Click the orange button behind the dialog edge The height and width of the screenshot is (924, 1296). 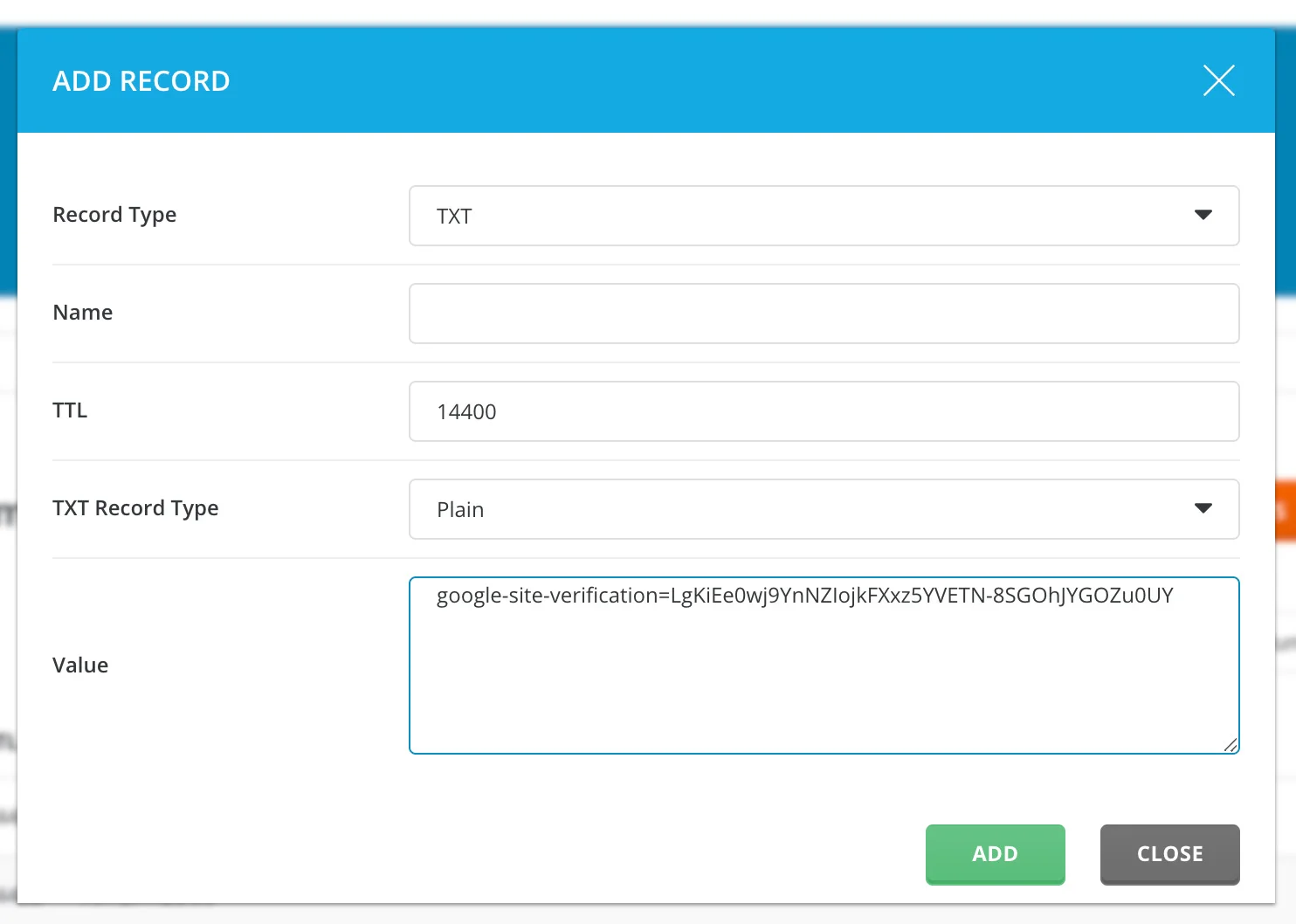click(x=1285, y=511)
